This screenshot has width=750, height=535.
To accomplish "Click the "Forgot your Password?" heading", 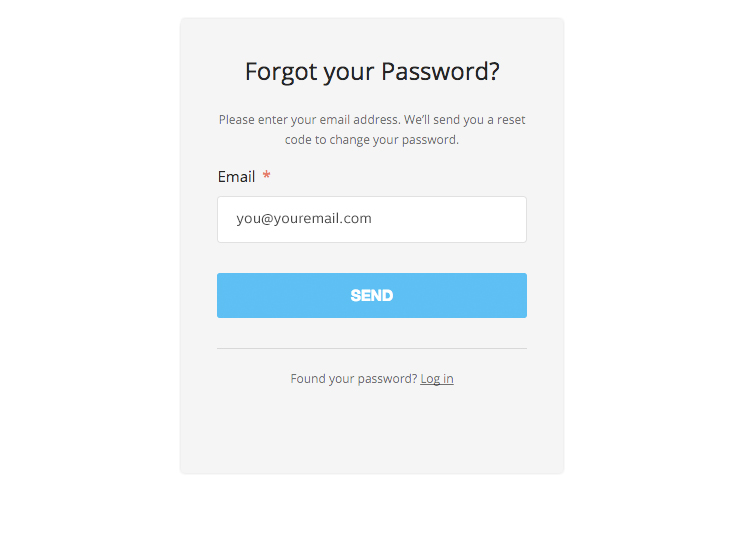I will pyautogui.click(x=372, y=72).
